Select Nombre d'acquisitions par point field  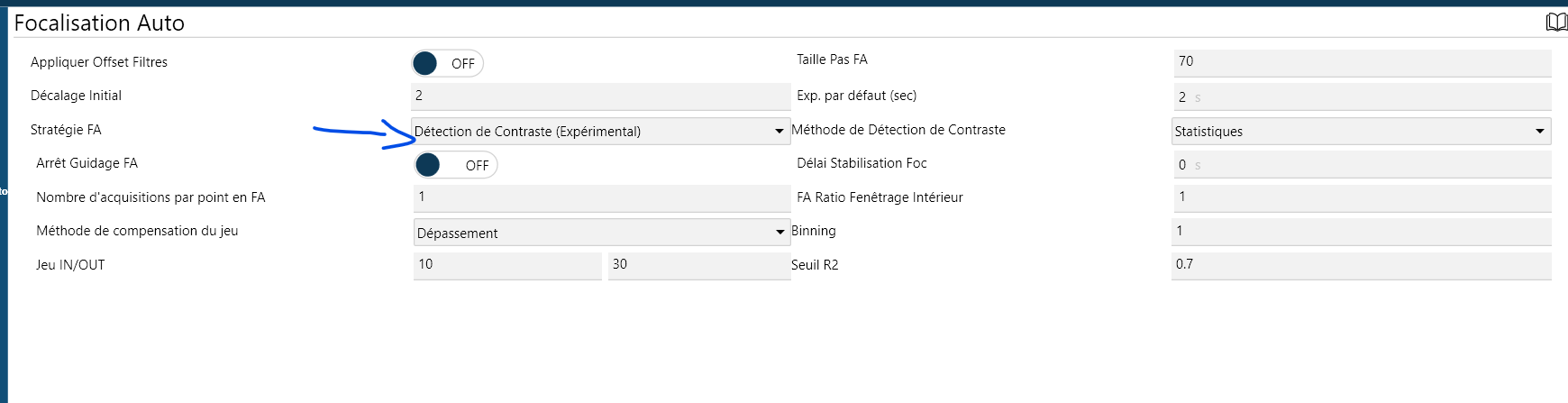tap(600, 197)
